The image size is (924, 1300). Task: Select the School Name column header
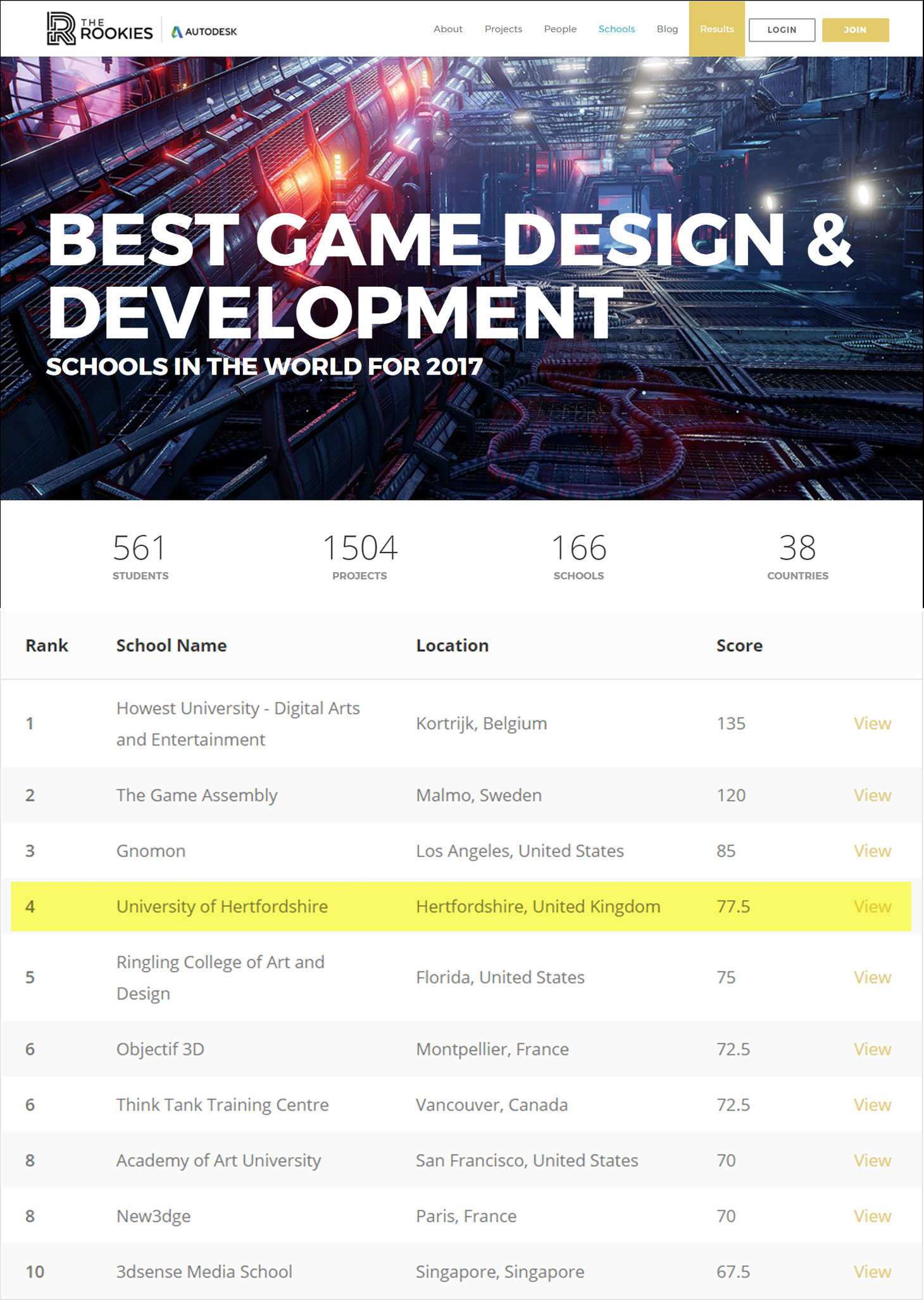coord(172,646)
